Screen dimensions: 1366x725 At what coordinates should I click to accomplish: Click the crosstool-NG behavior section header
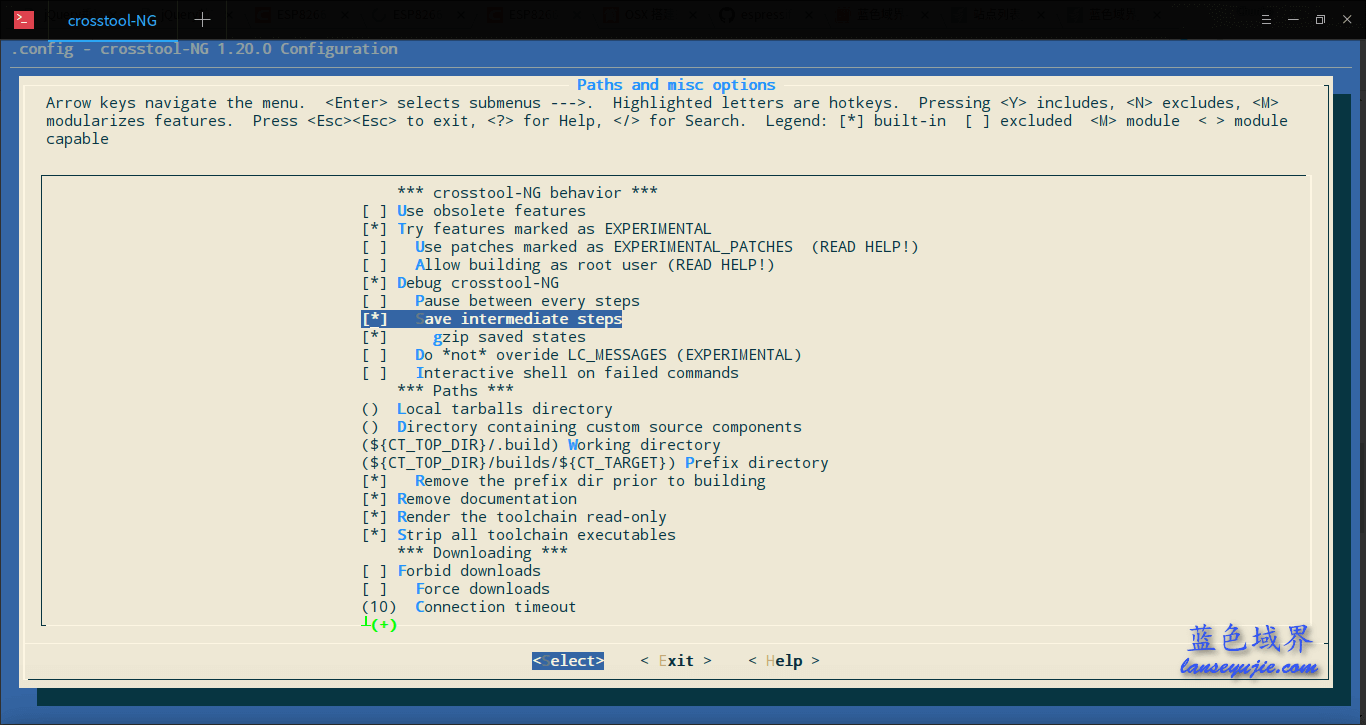tap(527, 193)
